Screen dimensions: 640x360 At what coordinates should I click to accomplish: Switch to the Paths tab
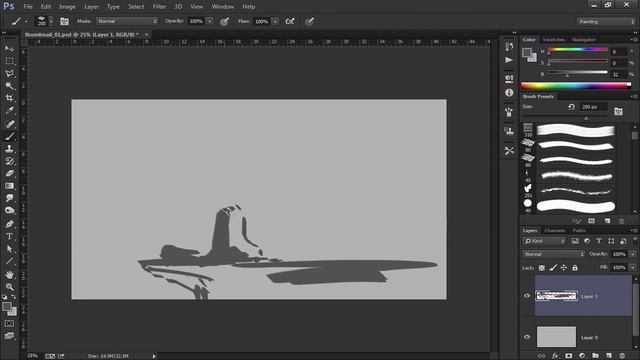pos(579,231)
